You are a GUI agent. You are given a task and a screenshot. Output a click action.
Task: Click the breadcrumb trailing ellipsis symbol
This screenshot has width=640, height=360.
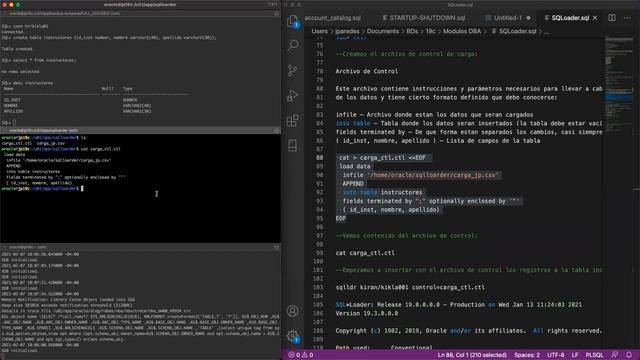[x=546, y=31]
